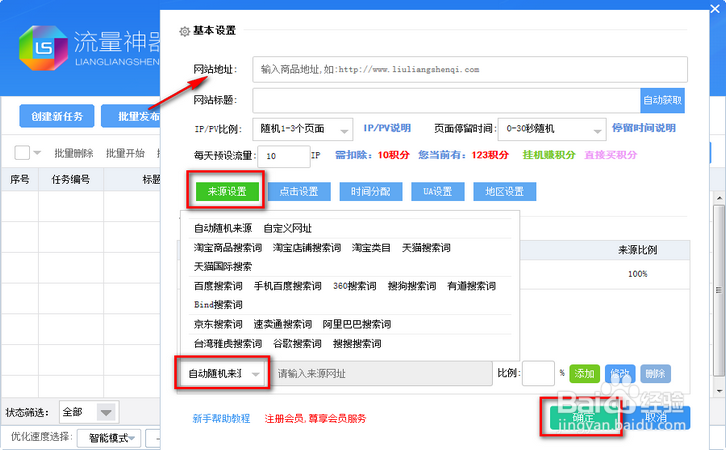
Task: Switch to the 时间分配 tab
Action: pos(370,191)
